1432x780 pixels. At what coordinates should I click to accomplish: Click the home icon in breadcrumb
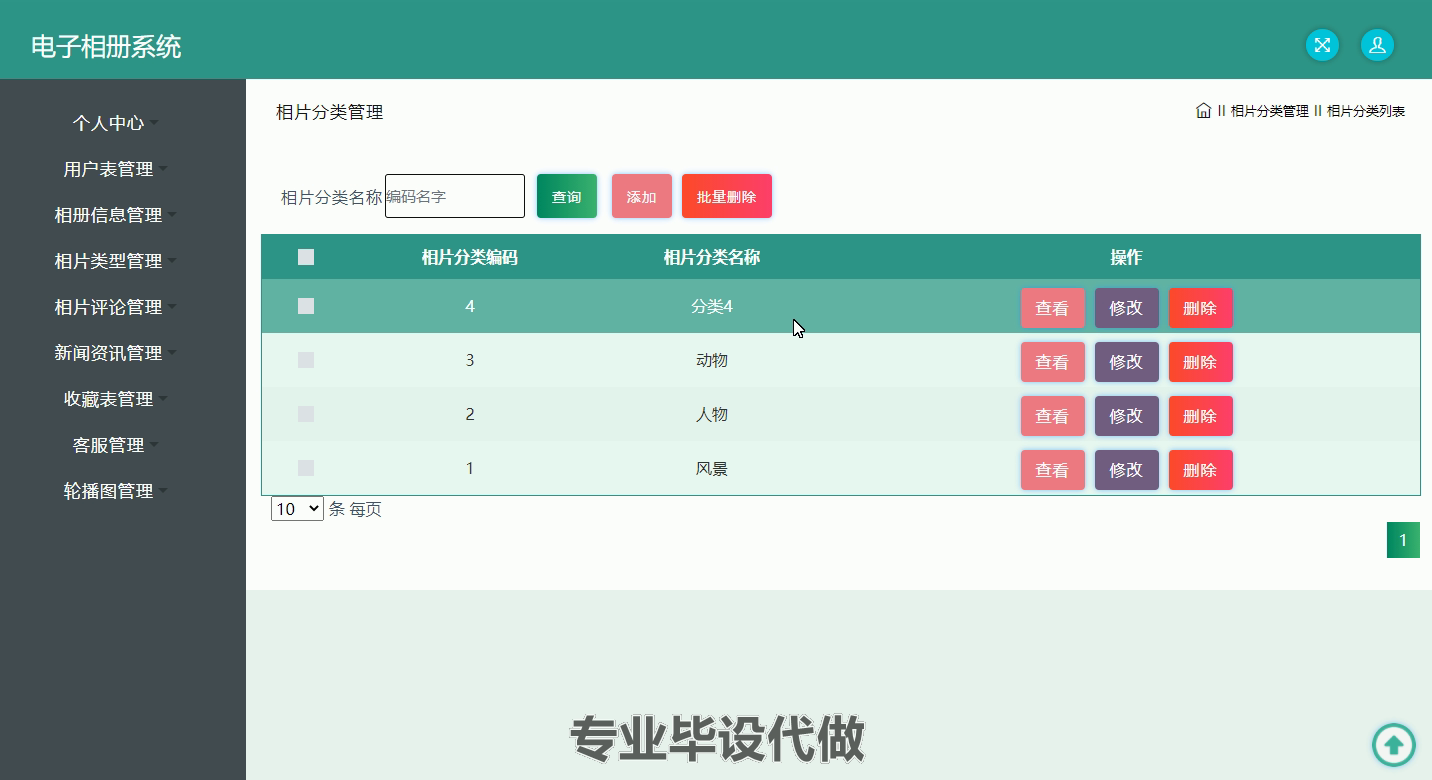point(1203,111)
